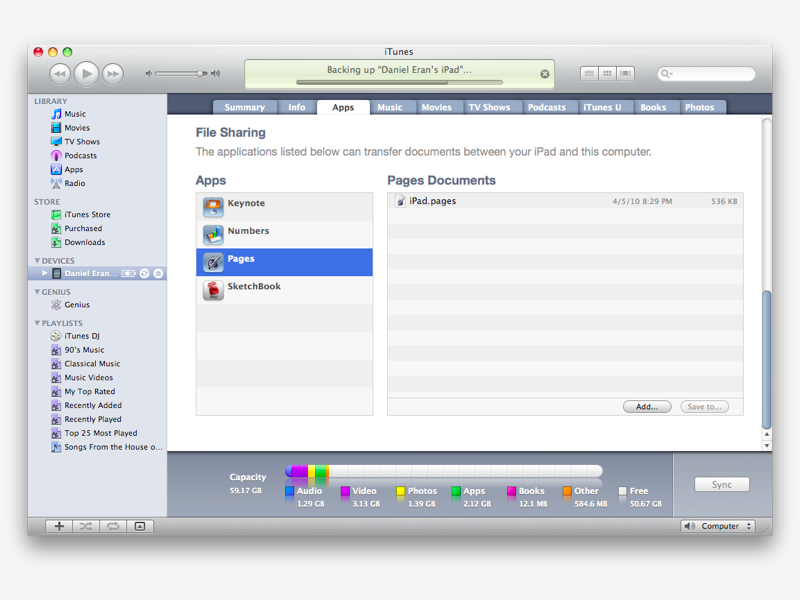This screenshot has height=600, width=800.
Task: Click Add... to add a document
Action: [x=647, y=407]
